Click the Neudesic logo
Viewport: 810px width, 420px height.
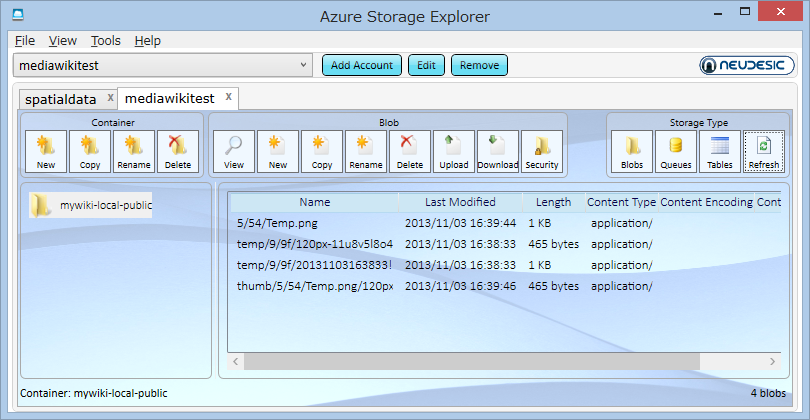(746, 65)
